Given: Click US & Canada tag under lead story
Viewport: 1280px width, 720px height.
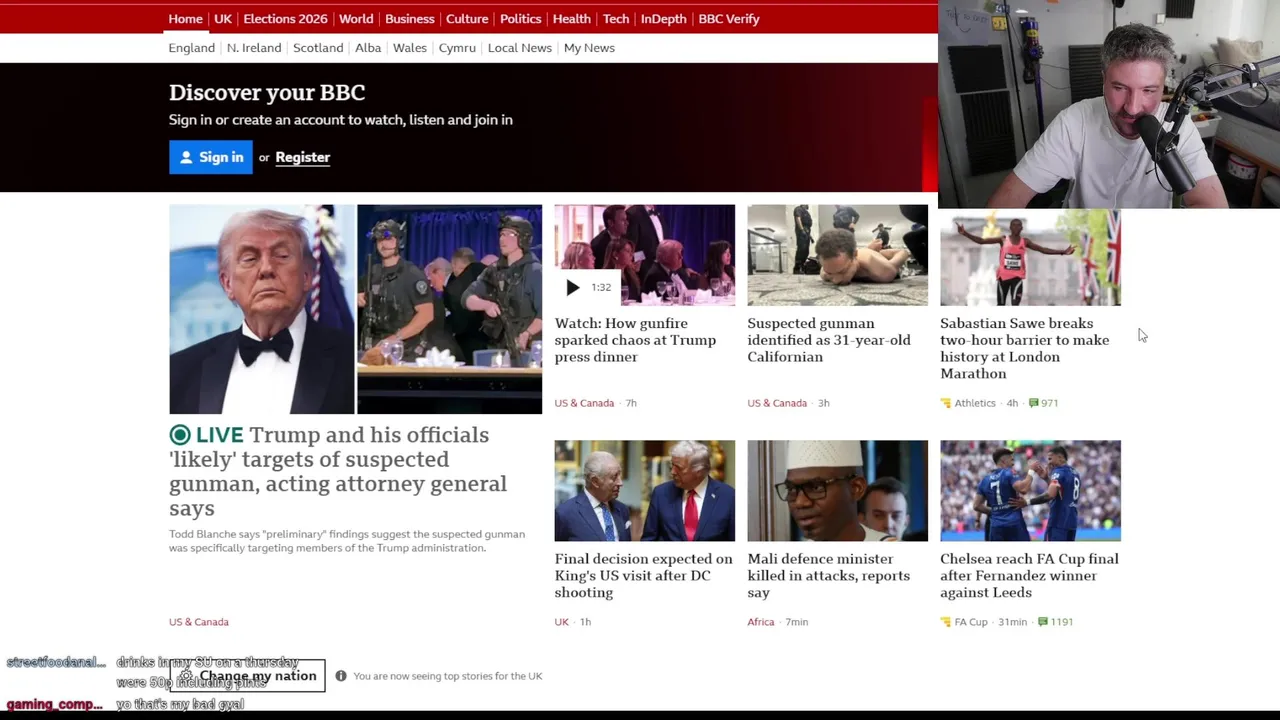Looking at the screenshot, I should pyautogui.click(x=199, y=622).
